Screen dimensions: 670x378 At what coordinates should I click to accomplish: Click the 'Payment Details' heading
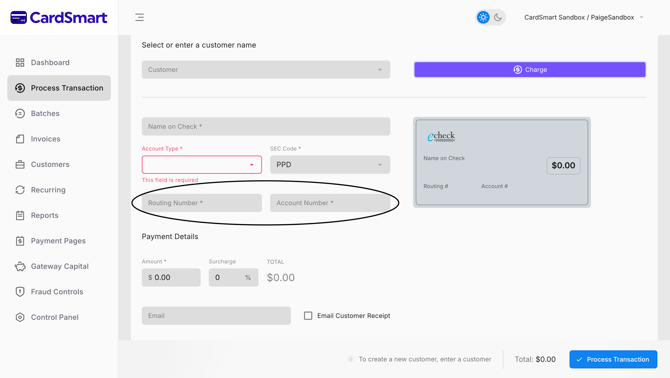[x=170, y=237]
